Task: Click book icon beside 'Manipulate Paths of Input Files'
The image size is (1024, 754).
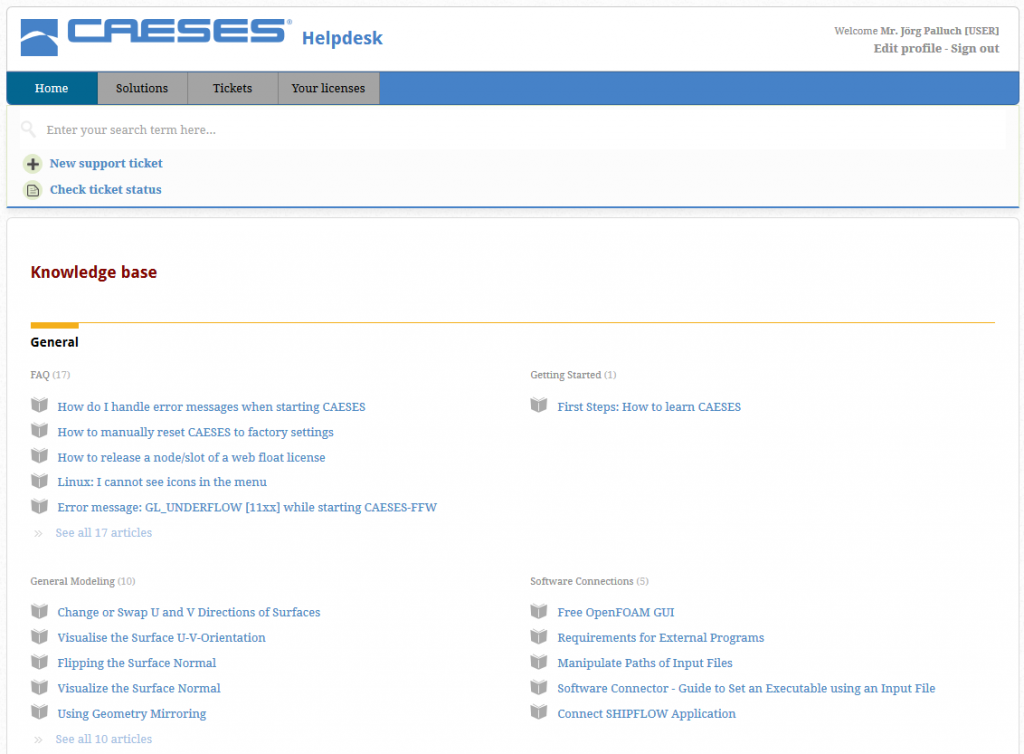Action: pyautogui.click(x=539, y=662)
